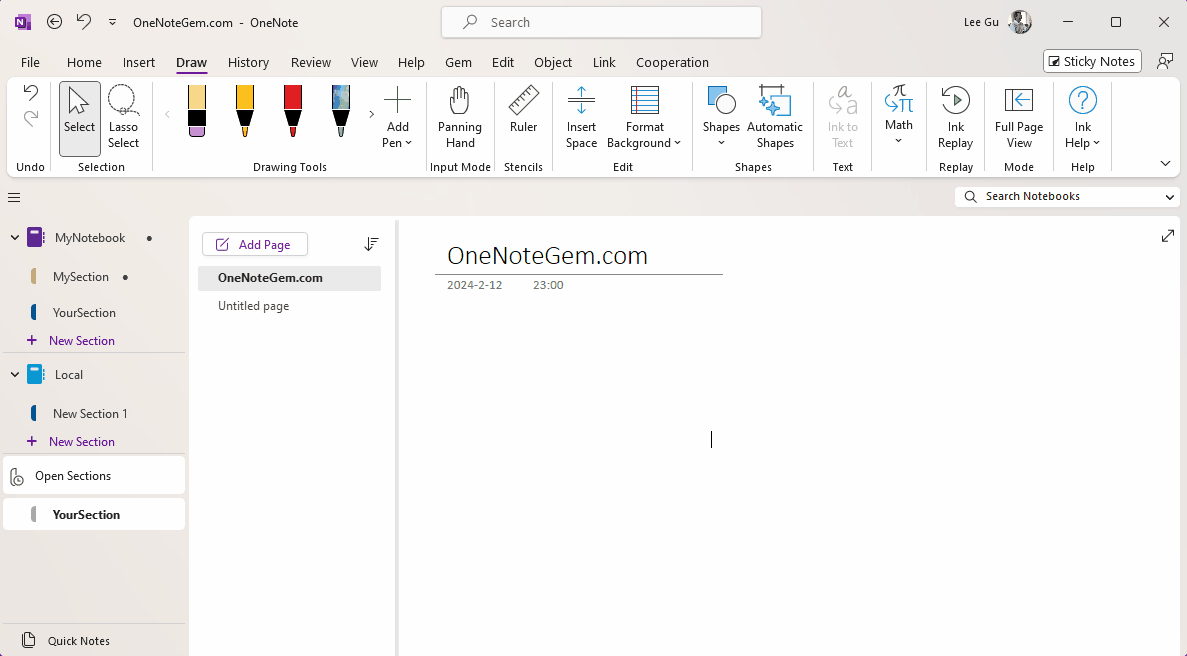Toggle the navigation pane hamburger icon
This screenshot has width=1187, height=656.
coord(14,197)
